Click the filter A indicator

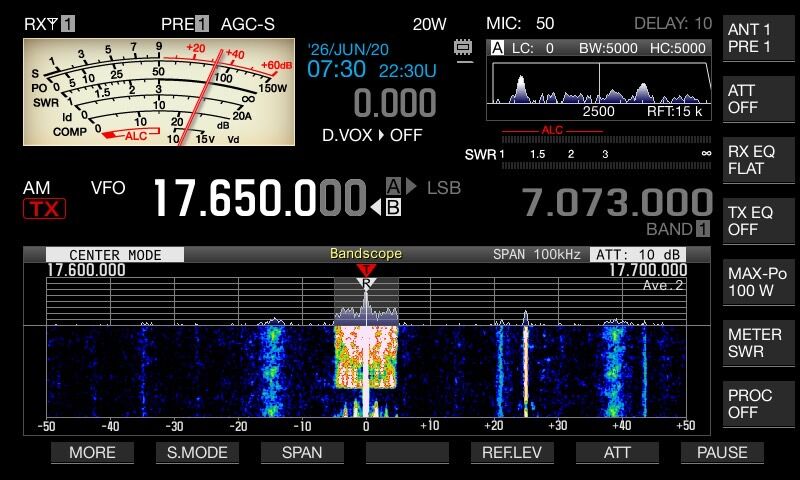click(x=497, y=48)
